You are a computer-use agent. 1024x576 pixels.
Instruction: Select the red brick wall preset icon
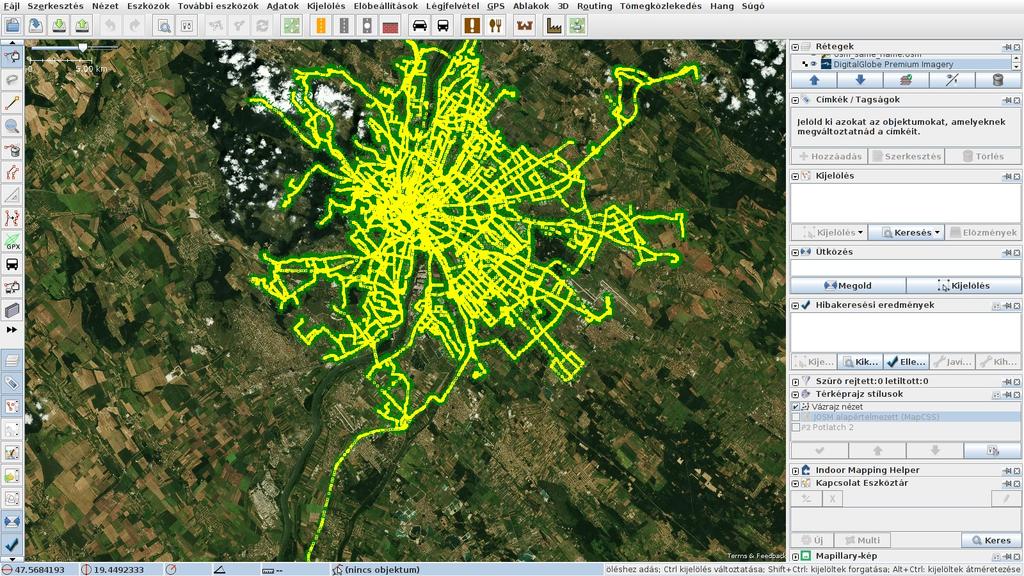pyautogui.click(x=391, y=25)
